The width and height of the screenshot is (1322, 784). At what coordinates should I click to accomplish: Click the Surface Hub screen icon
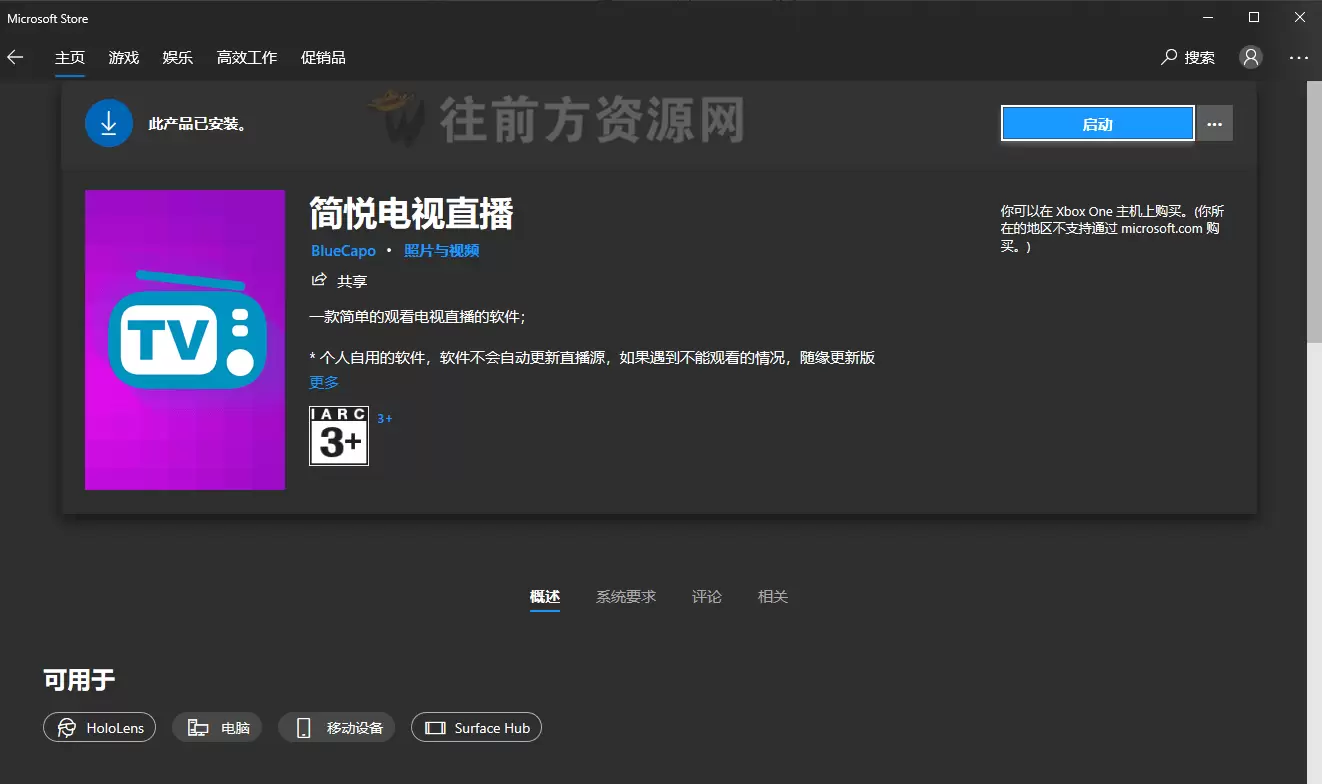coord(435,728)
